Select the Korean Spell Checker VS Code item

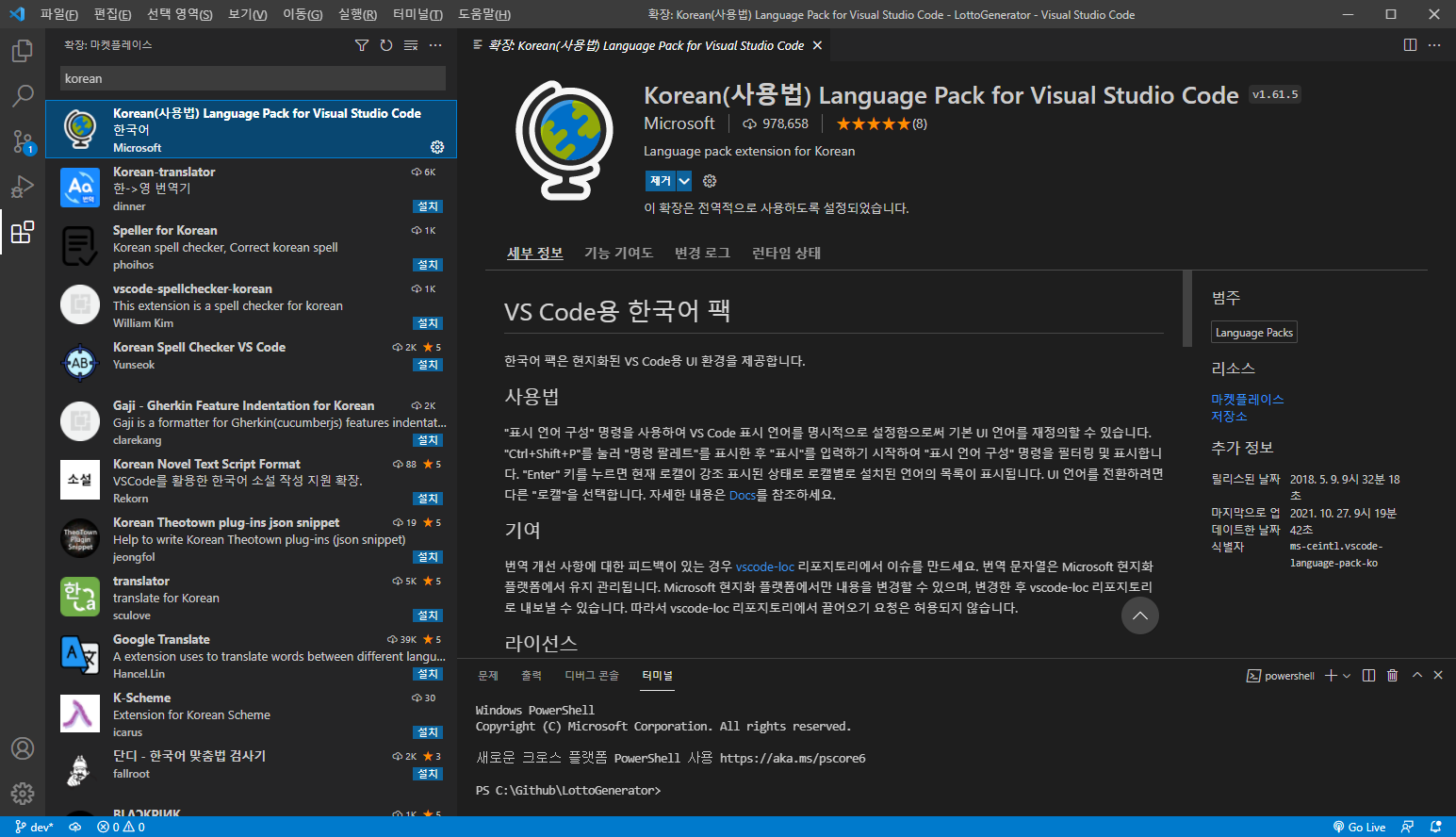pos(251,362)
